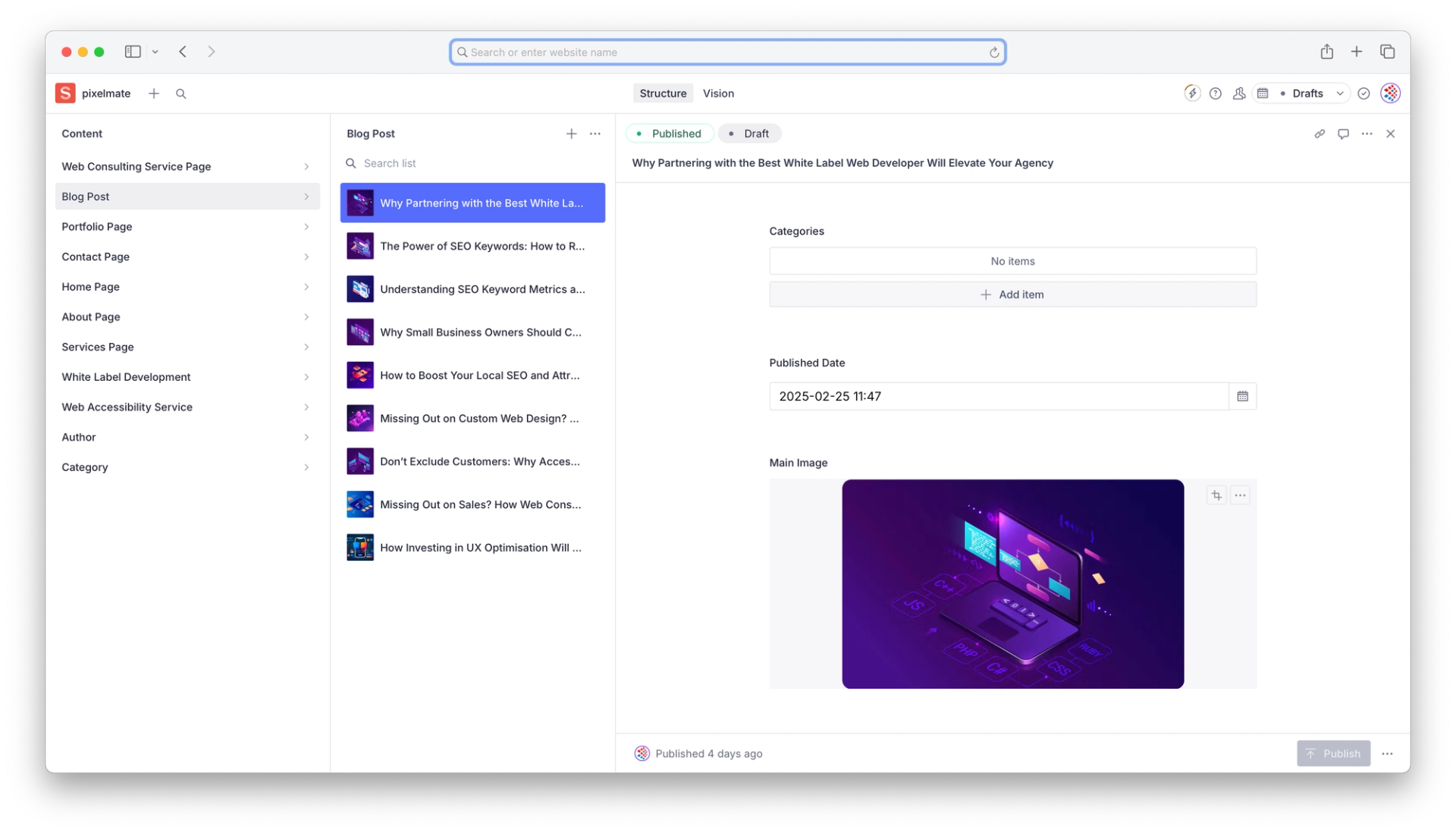Open the help question mark icon
Image resolution: width=1456 pixels, height=833 pixels.
click(x=1216, y=93)
